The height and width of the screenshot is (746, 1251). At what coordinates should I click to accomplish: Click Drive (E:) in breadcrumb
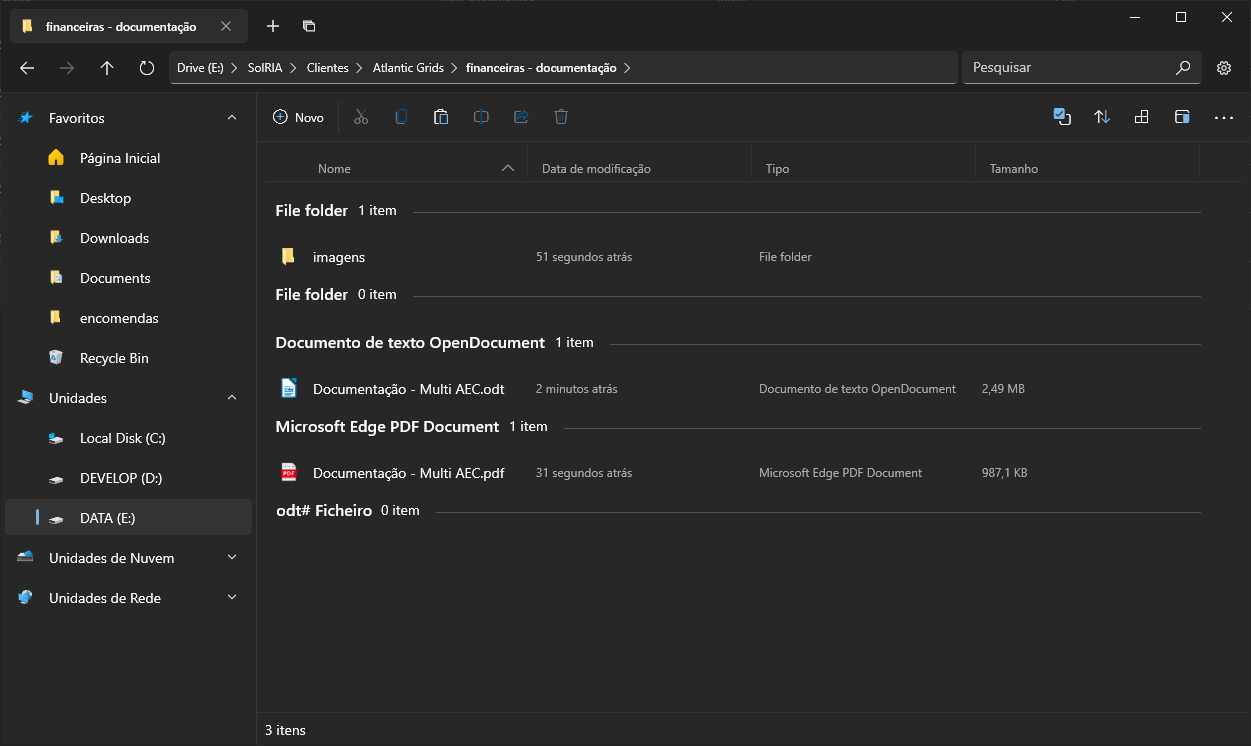click(200, 68)
